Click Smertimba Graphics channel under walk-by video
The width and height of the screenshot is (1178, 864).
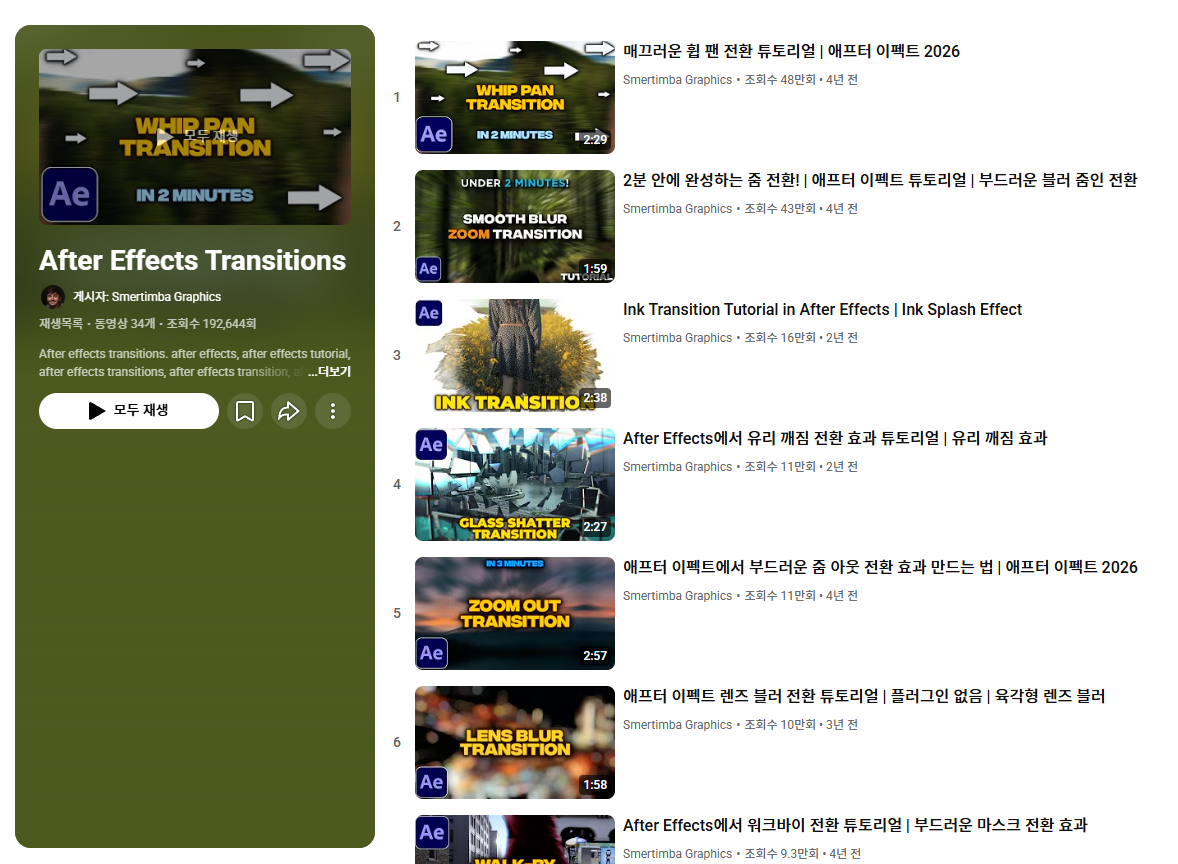click(677, 853)
